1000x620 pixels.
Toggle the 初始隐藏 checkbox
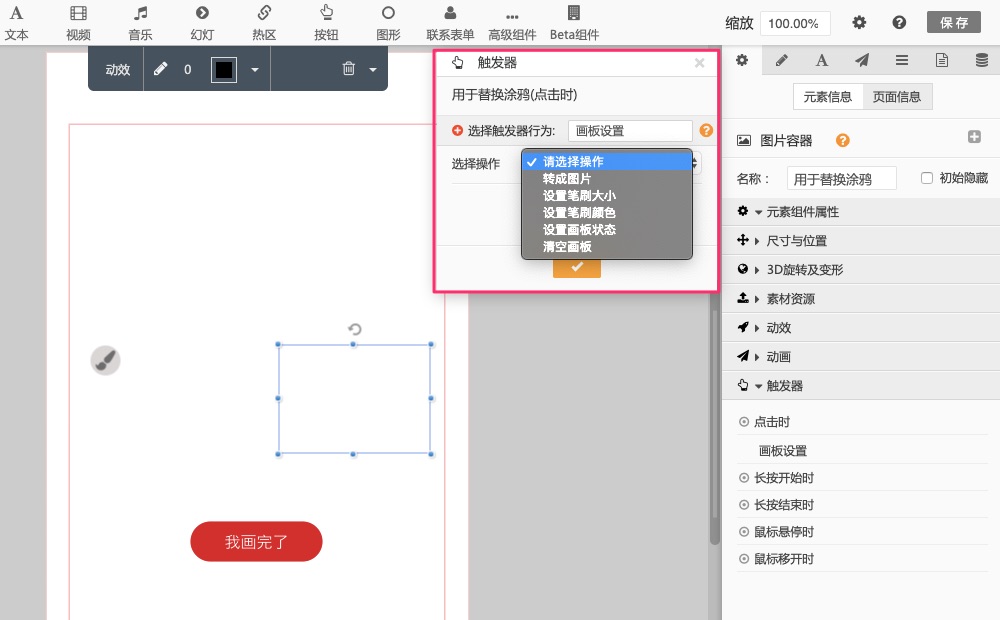click(x=927, y=178)
